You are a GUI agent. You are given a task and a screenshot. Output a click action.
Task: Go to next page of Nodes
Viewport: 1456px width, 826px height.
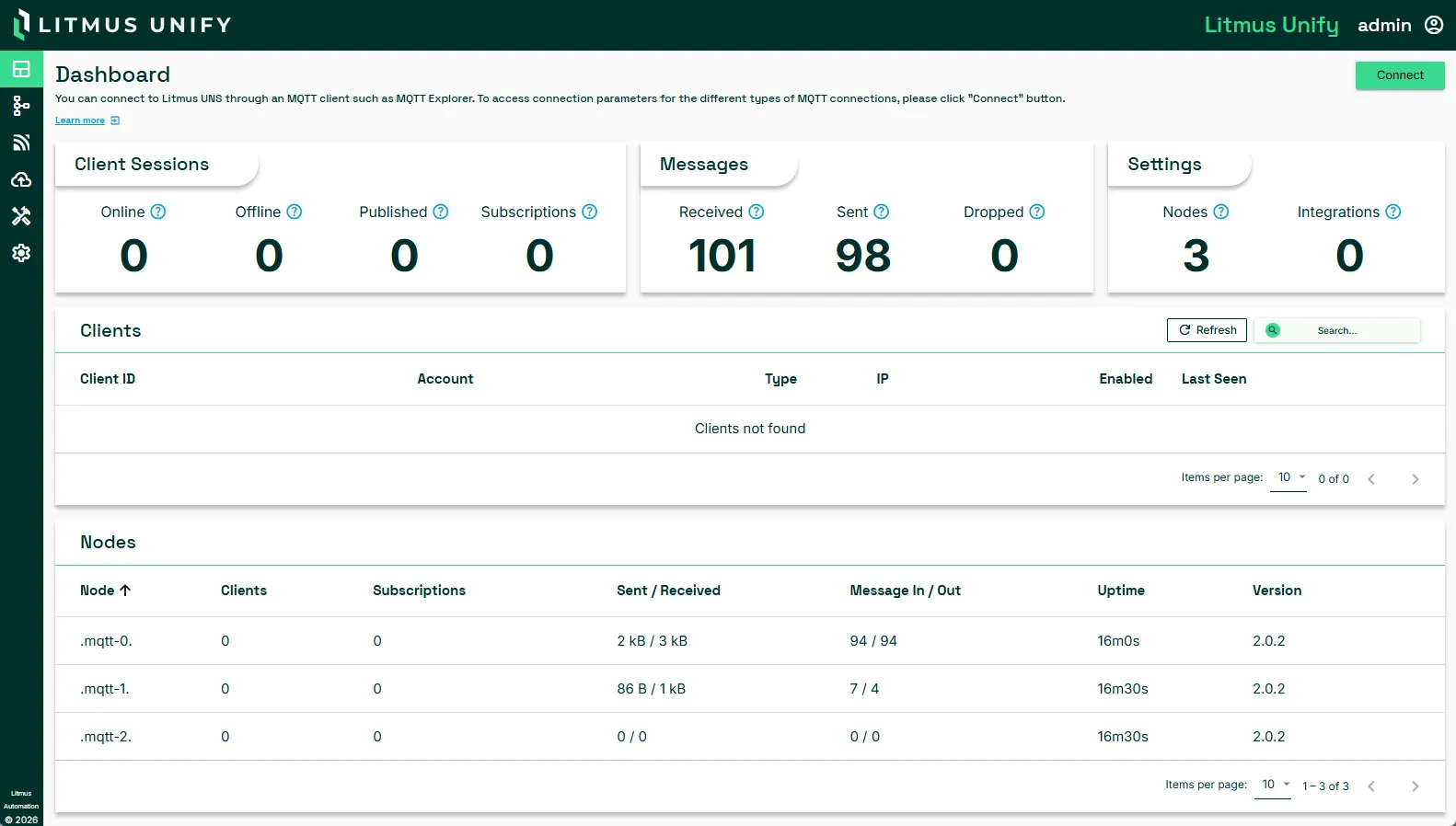pos(1416,786)
